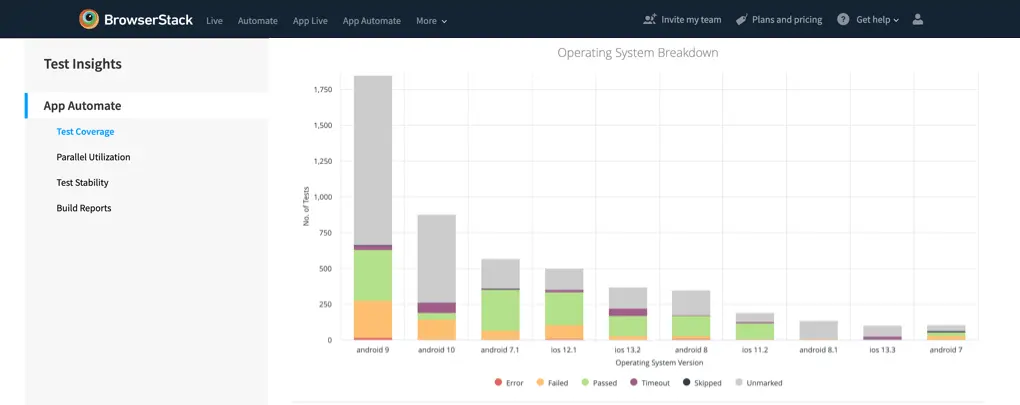Open the user account profile icon
The width and height of the screenshot is (1020, 405).
[918, 20]
